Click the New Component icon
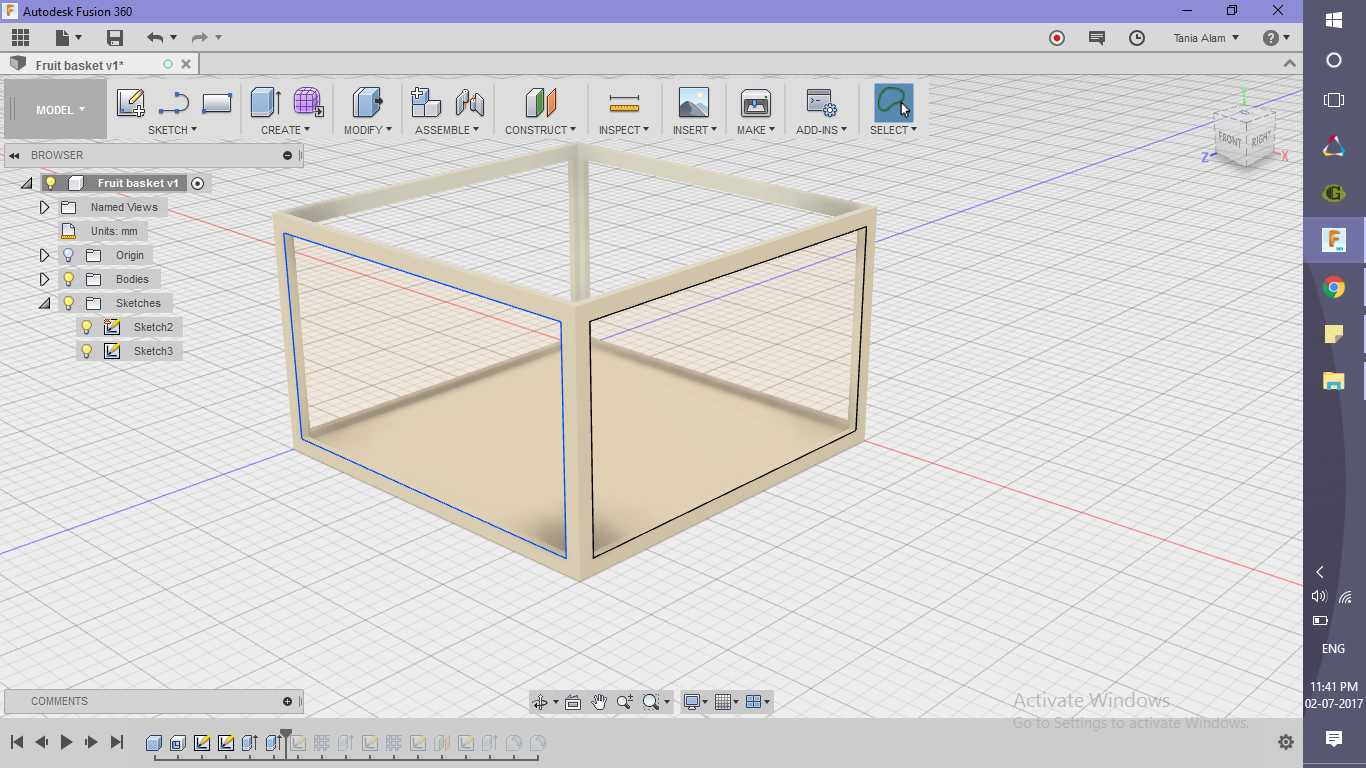Image resolution: width=1366 pixels, height=768 pixels. tap(426, 102)
